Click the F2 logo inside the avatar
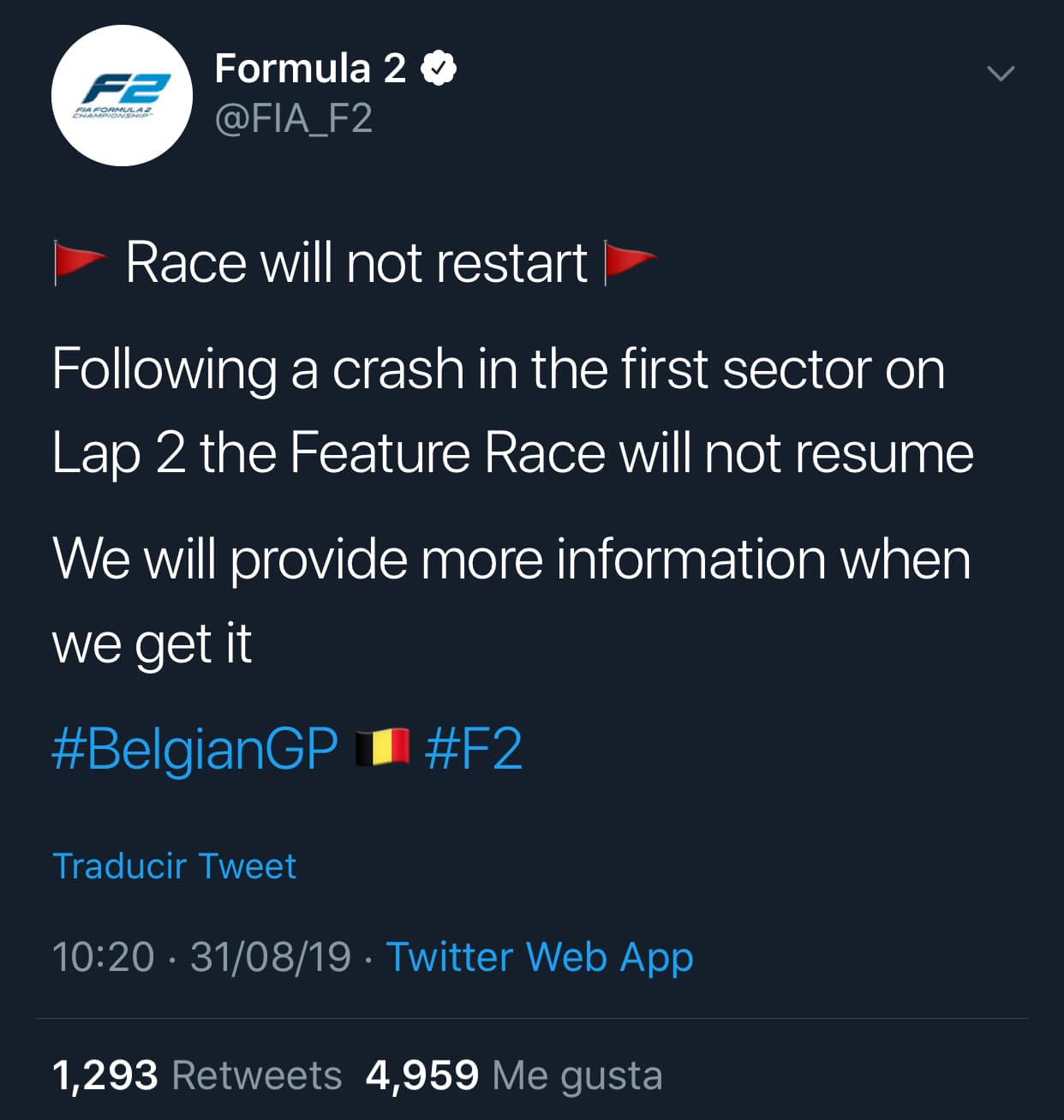This screenshot has width=1064, height=1120. 122,89
